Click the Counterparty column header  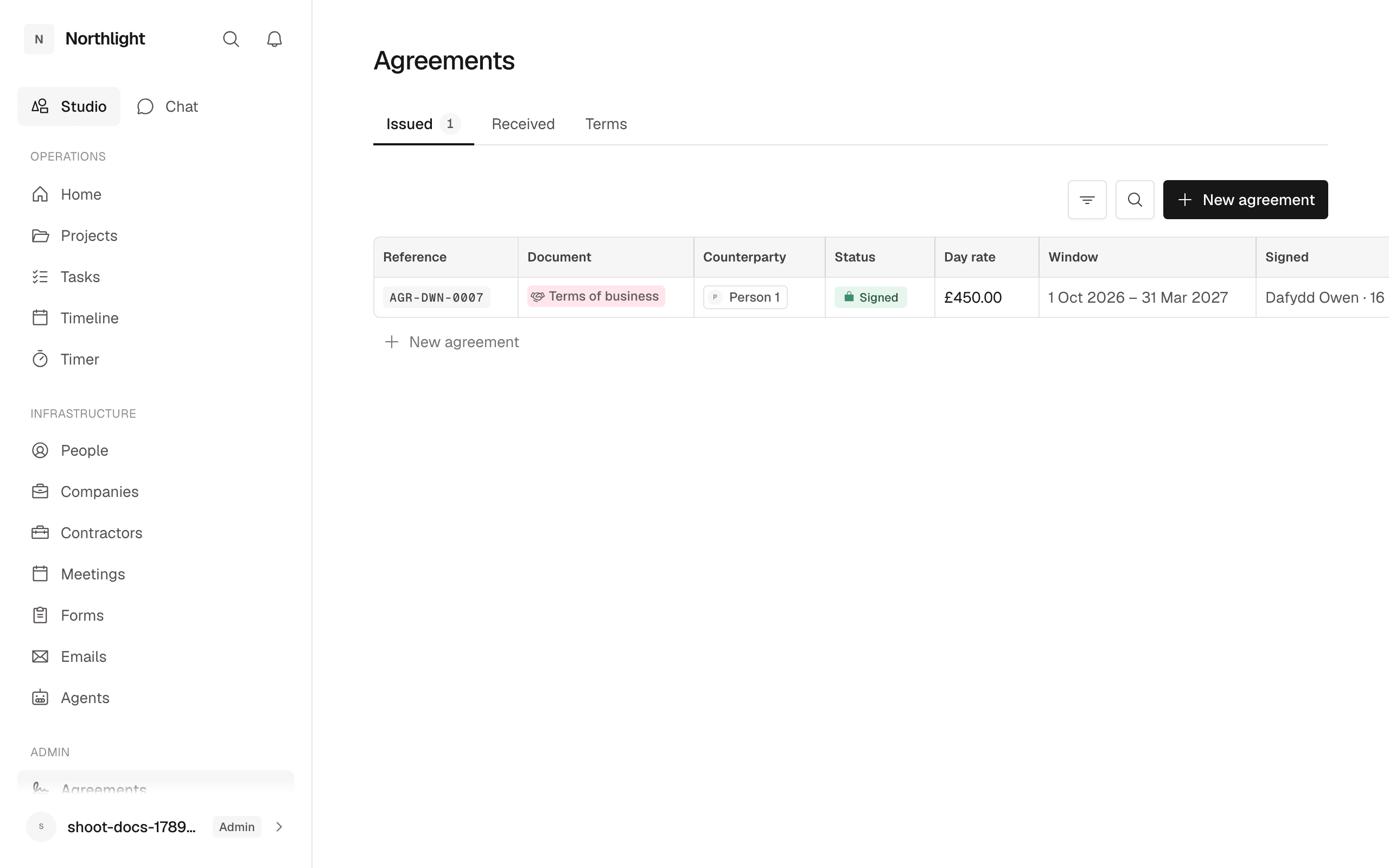pos(760,257)
